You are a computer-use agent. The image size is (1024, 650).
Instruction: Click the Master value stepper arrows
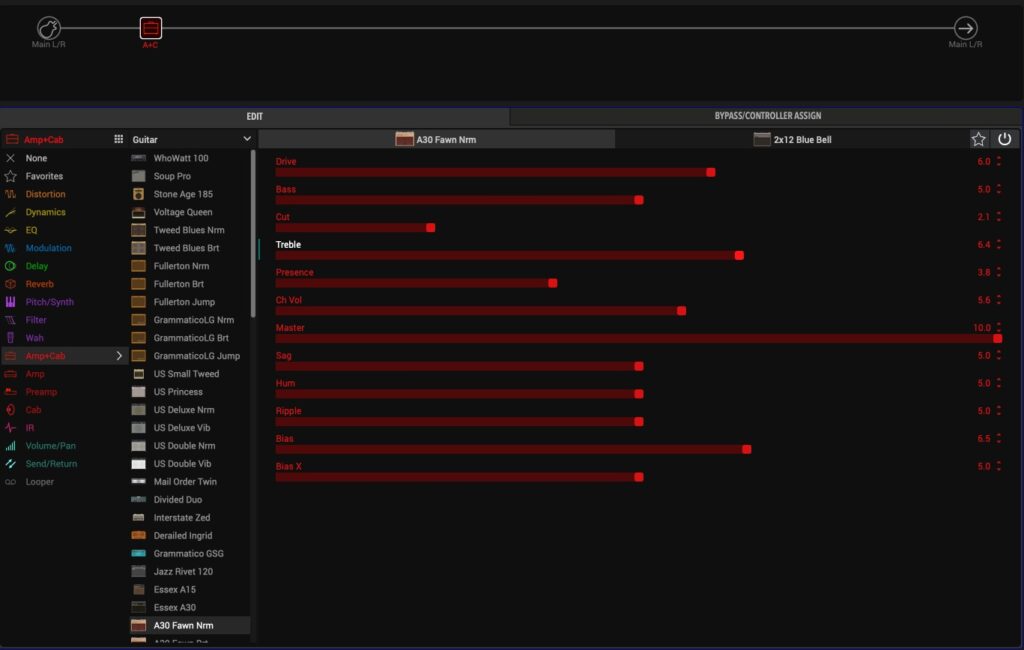coord(998,328)
